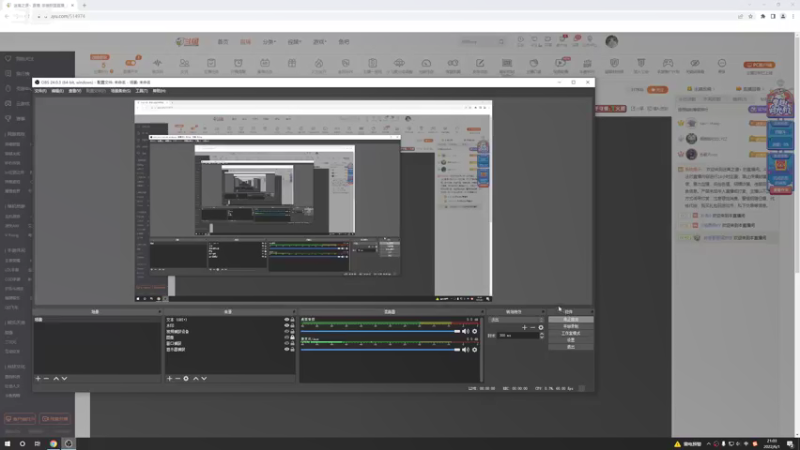This screenshot has height=450, width=800.
Task: Move the scene down in the Scenes panel
Action: [64, 379]
